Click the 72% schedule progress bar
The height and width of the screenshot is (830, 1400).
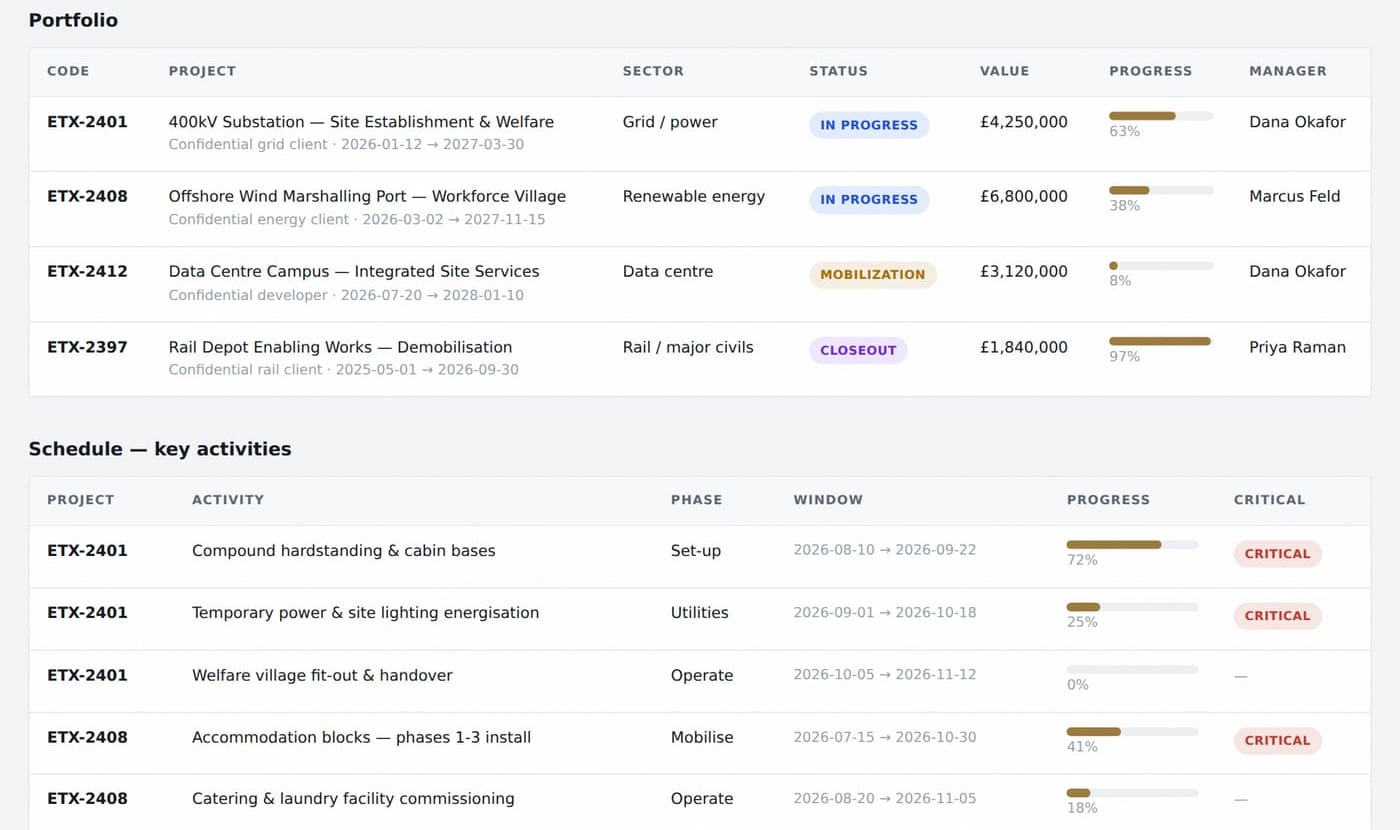click(1132, 545)
